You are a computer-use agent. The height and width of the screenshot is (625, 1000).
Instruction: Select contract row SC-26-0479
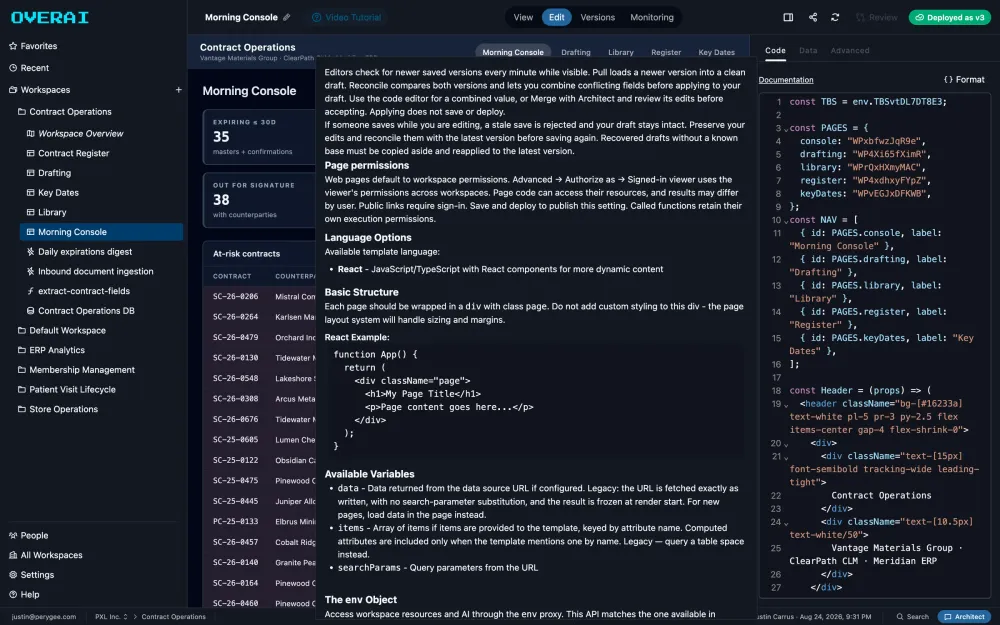[x=260, y=337]
